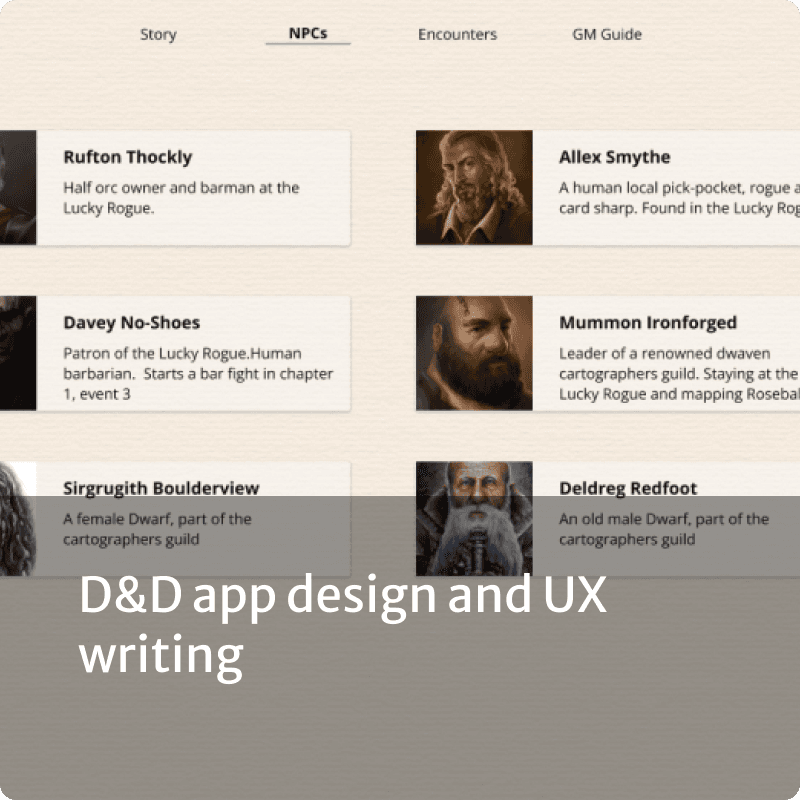Click 'A female Dwarf' description text

pos(157,529)
